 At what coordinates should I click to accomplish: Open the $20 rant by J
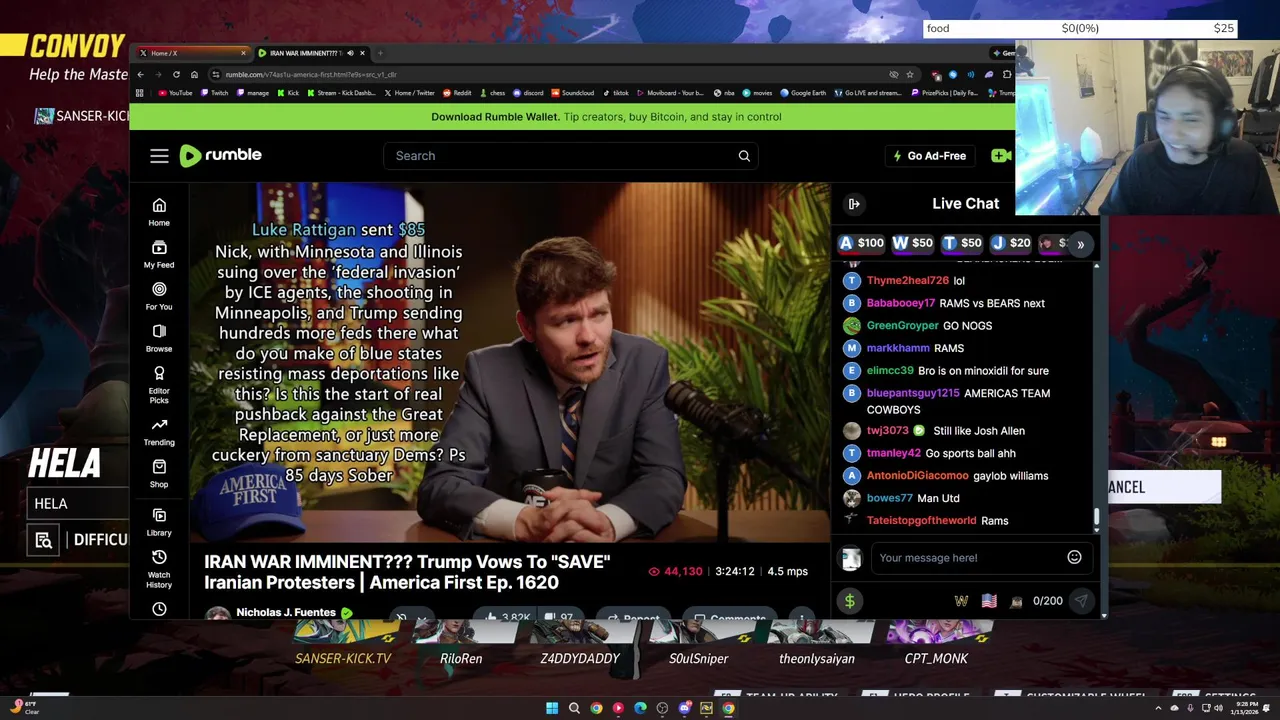[x=1010, y=243]
